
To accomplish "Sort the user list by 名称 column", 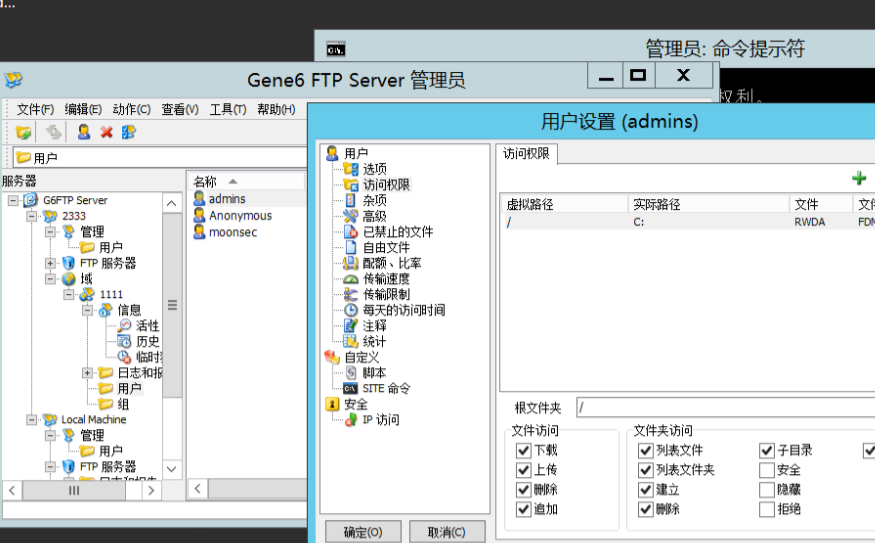I will coord(246,181).
